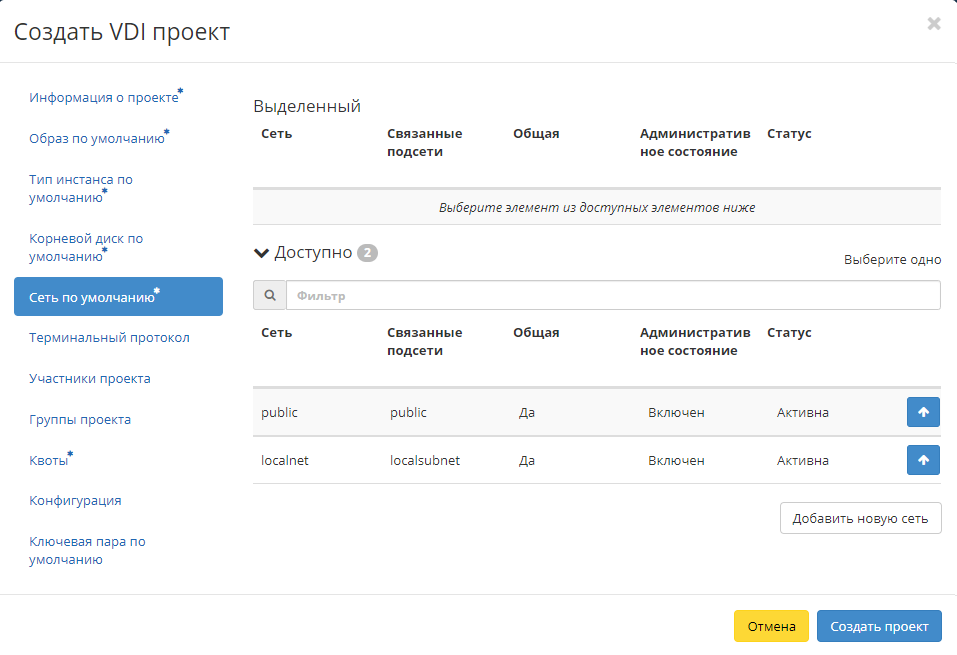Click into the Фильтр input field
Screen dimensions: 957x655
pos(612,296)
